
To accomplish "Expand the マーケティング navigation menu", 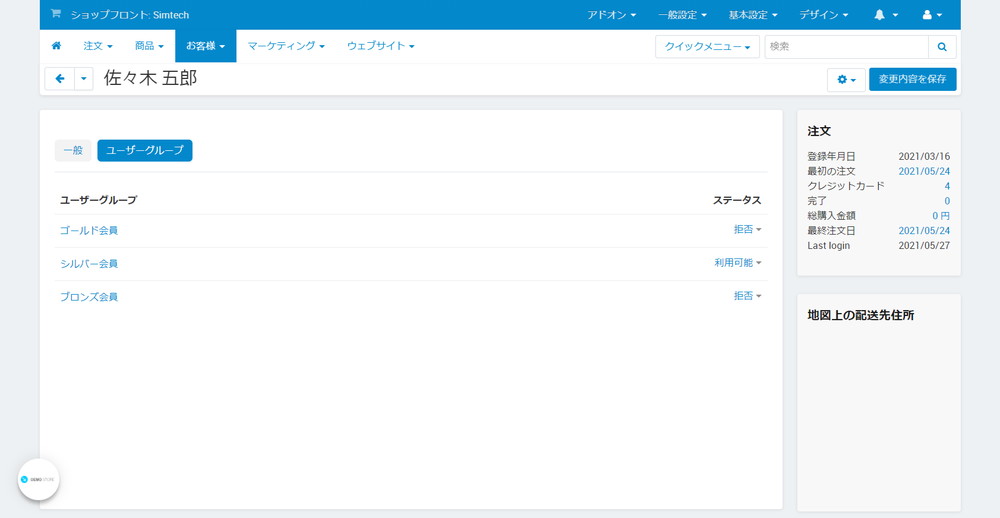I will (286, 46).
